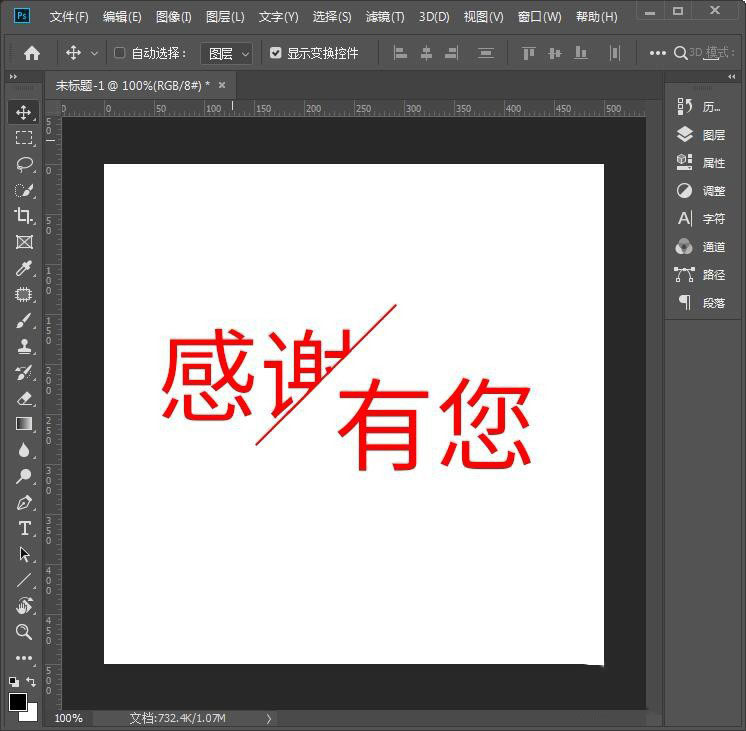746x731 pixels.
Task: Align top edges in options bar
Action: 529,53
